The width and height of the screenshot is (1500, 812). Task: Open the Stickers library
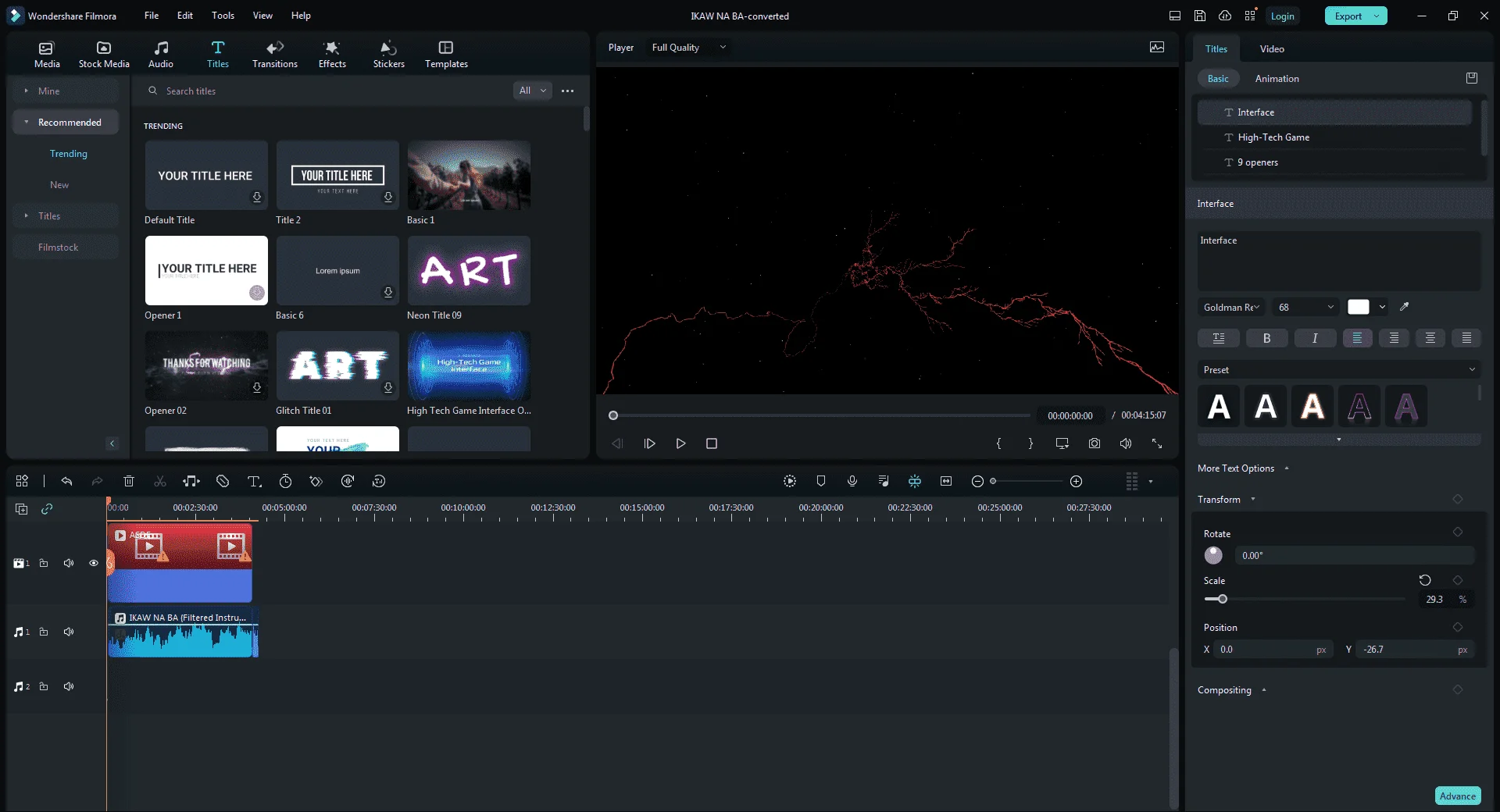tap(388, 55)
